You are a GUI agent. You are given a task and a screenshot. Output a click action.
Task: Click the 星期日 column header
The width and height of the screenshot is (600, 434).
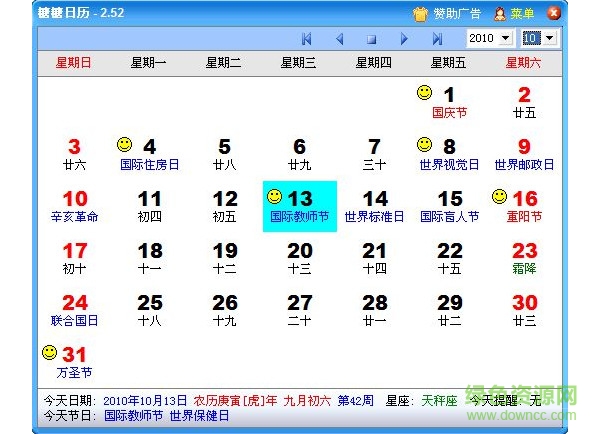pos(73,62)
